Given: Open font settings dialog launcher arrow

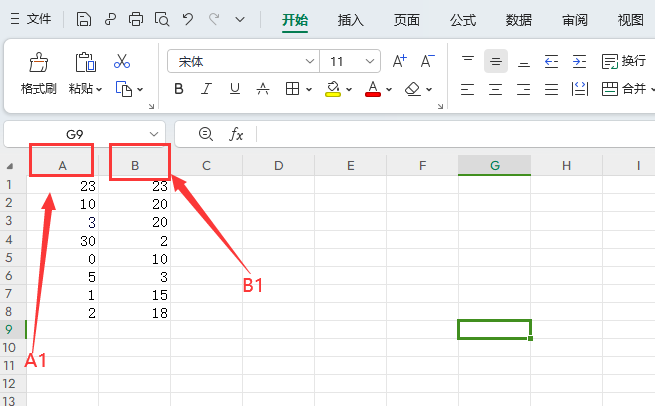Looking at the screenshot, I should click(x=440, y=107).
